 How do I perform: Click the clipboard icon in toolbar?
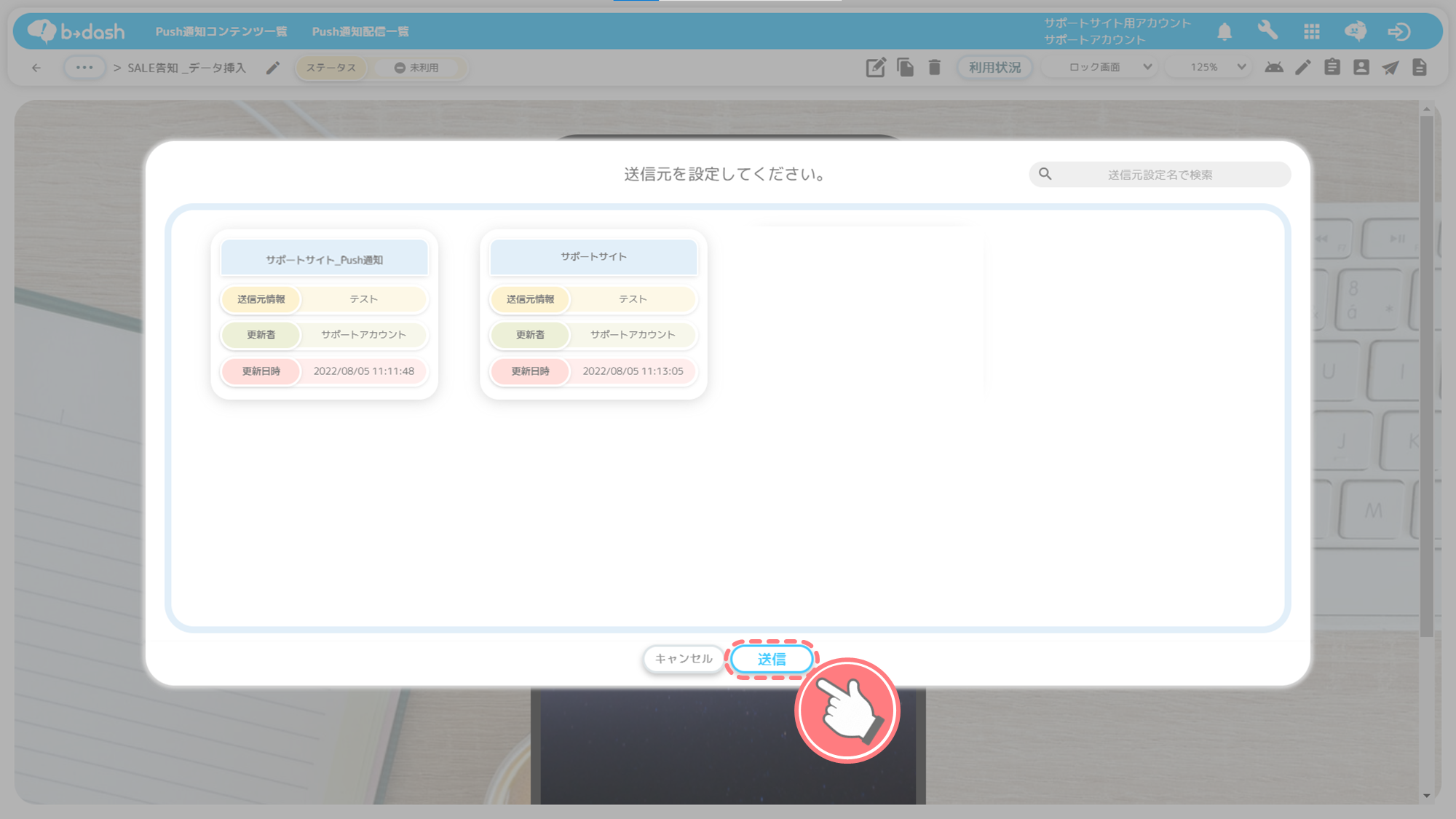[x=1332, y=68]
